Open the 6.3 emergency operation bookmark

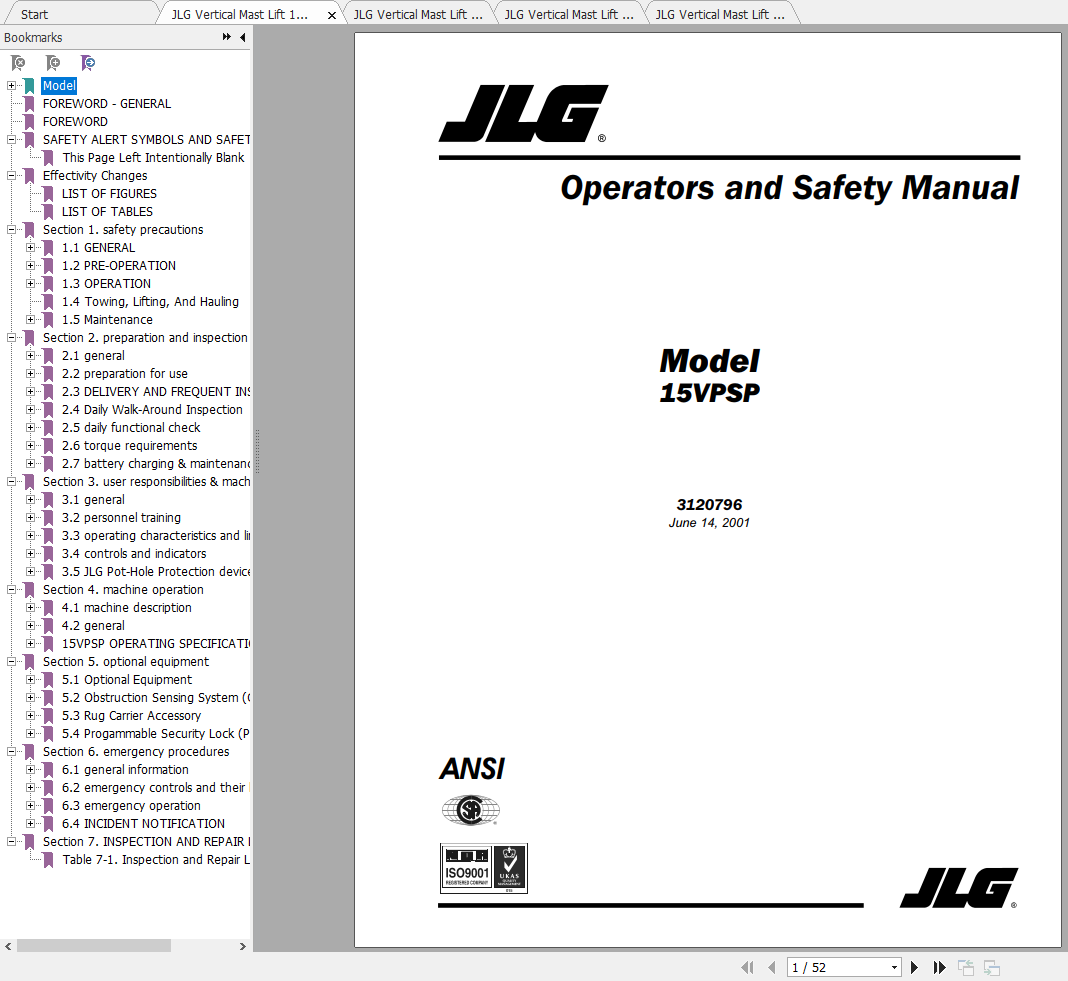pyautogui.click(x=131, y=806)
